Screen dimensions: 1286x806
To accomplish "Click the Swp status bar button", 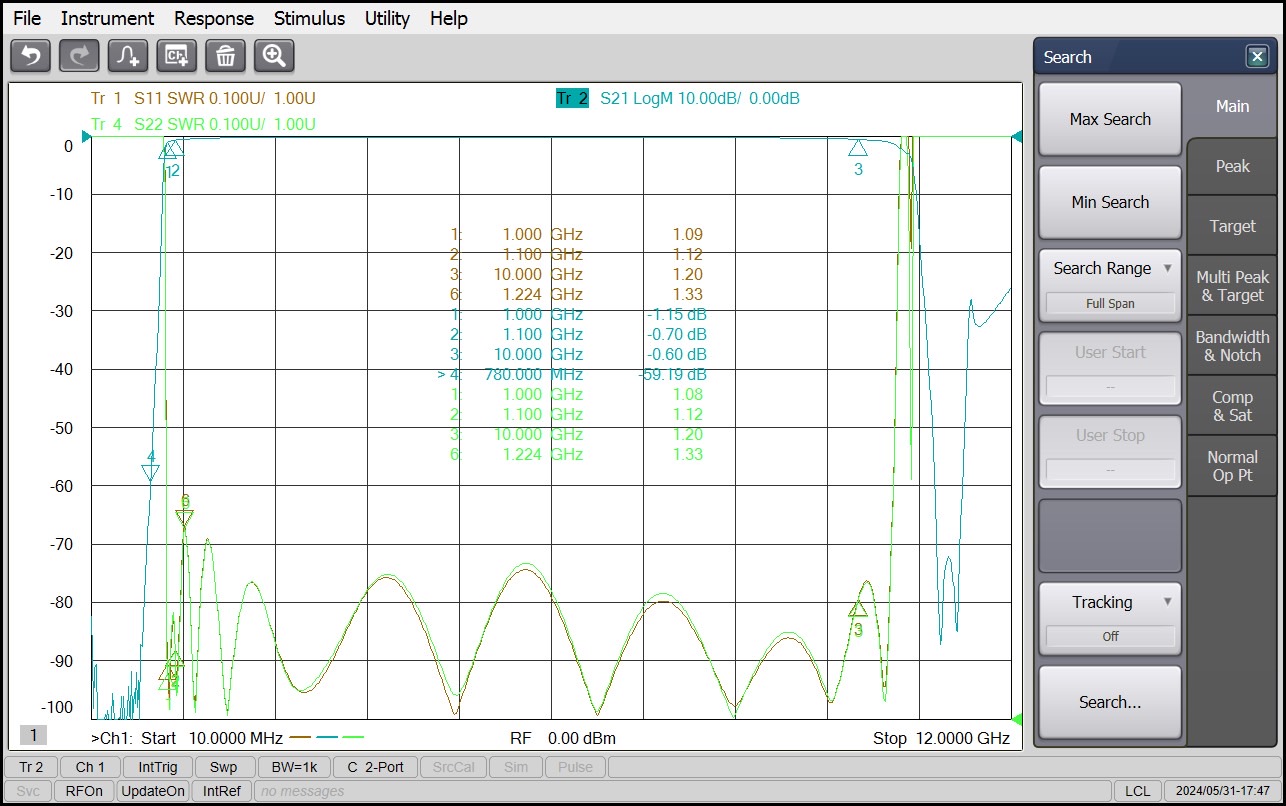I will point(224,767).
